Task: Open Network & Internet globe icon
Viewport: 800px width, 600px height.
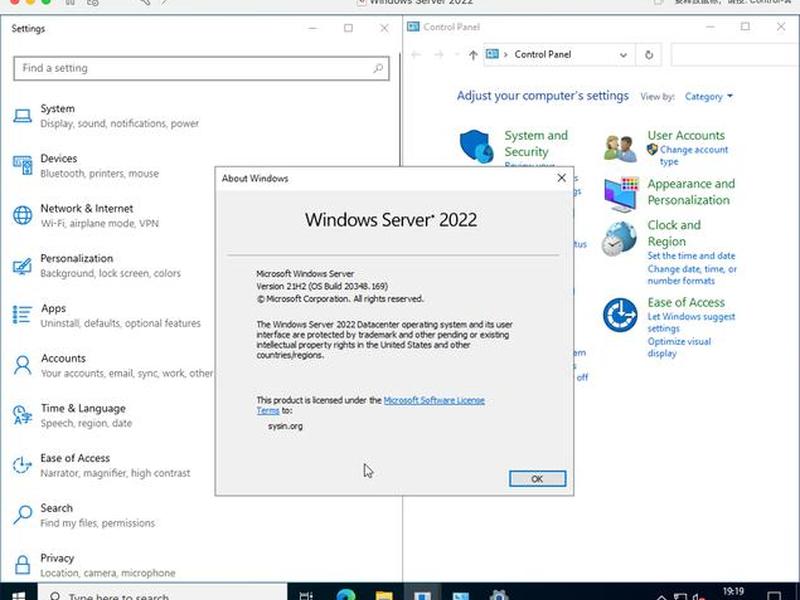Action: [x=22, y=215]
